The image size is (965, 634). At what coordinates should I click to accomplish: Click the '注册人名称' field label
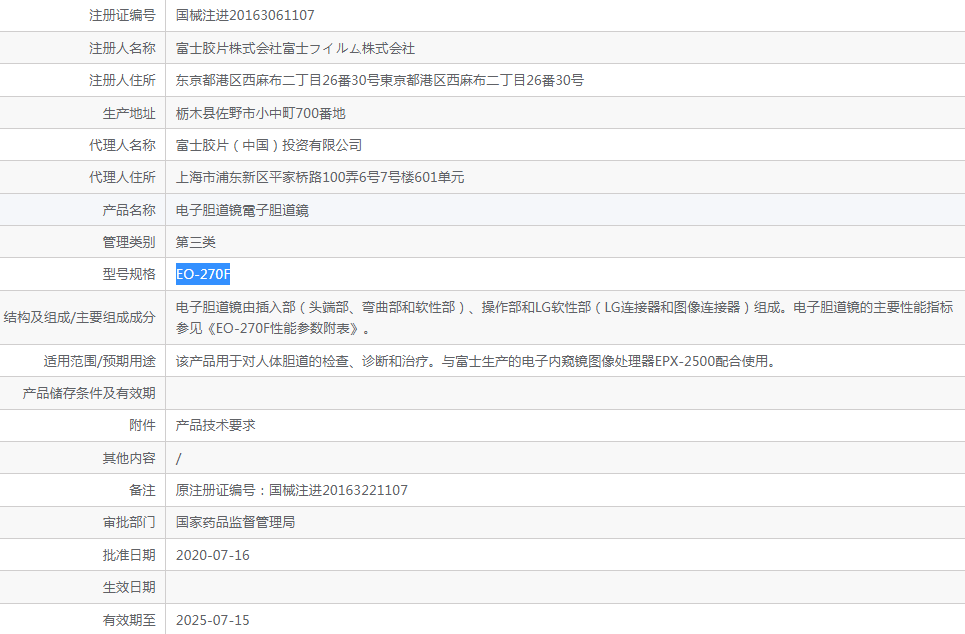pyautogui.click(x=122, y=48)
